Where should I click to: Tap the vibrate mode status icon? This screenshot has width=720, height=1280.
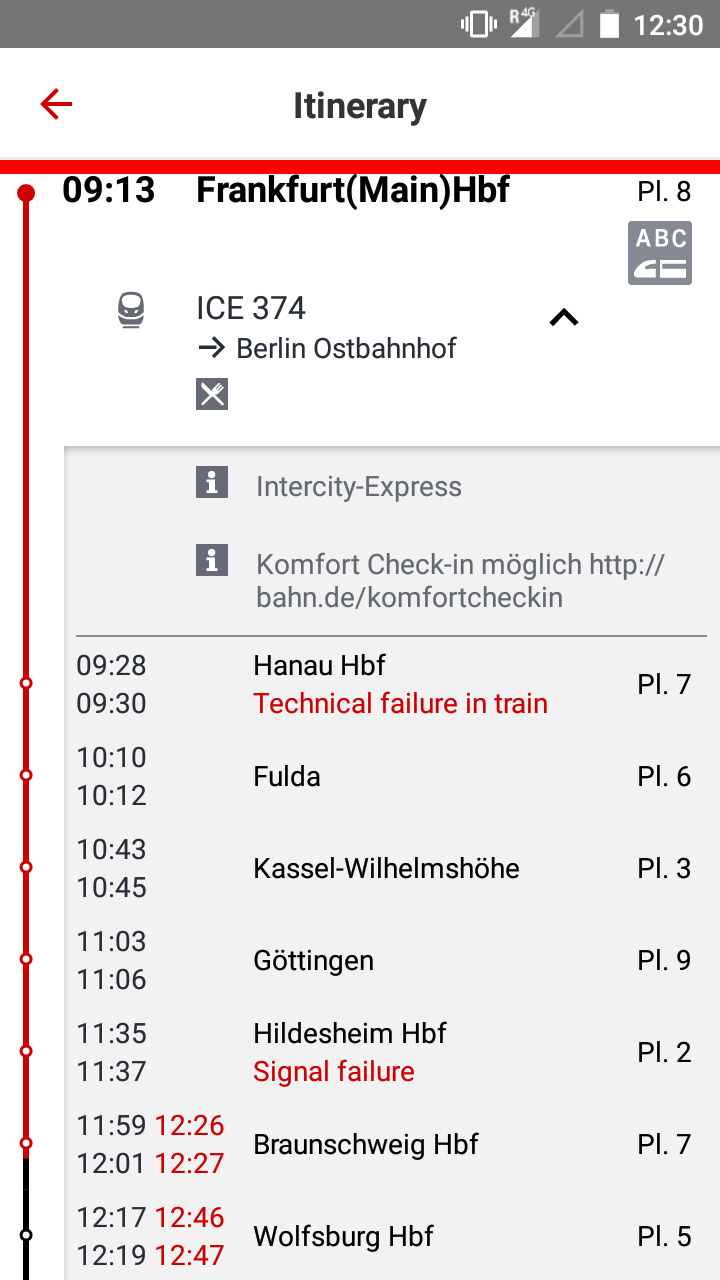point(479,24)
